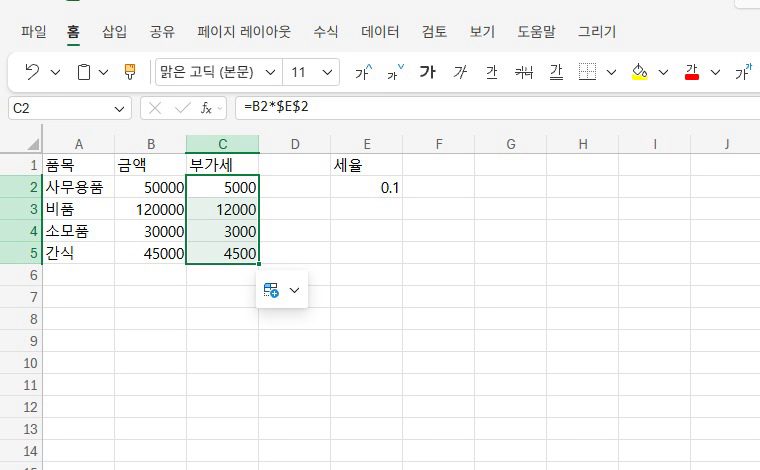Click the formula cancel X icon
Image resolution: width=760 pixels, height=470 pixels.
[x=155, y=108]
